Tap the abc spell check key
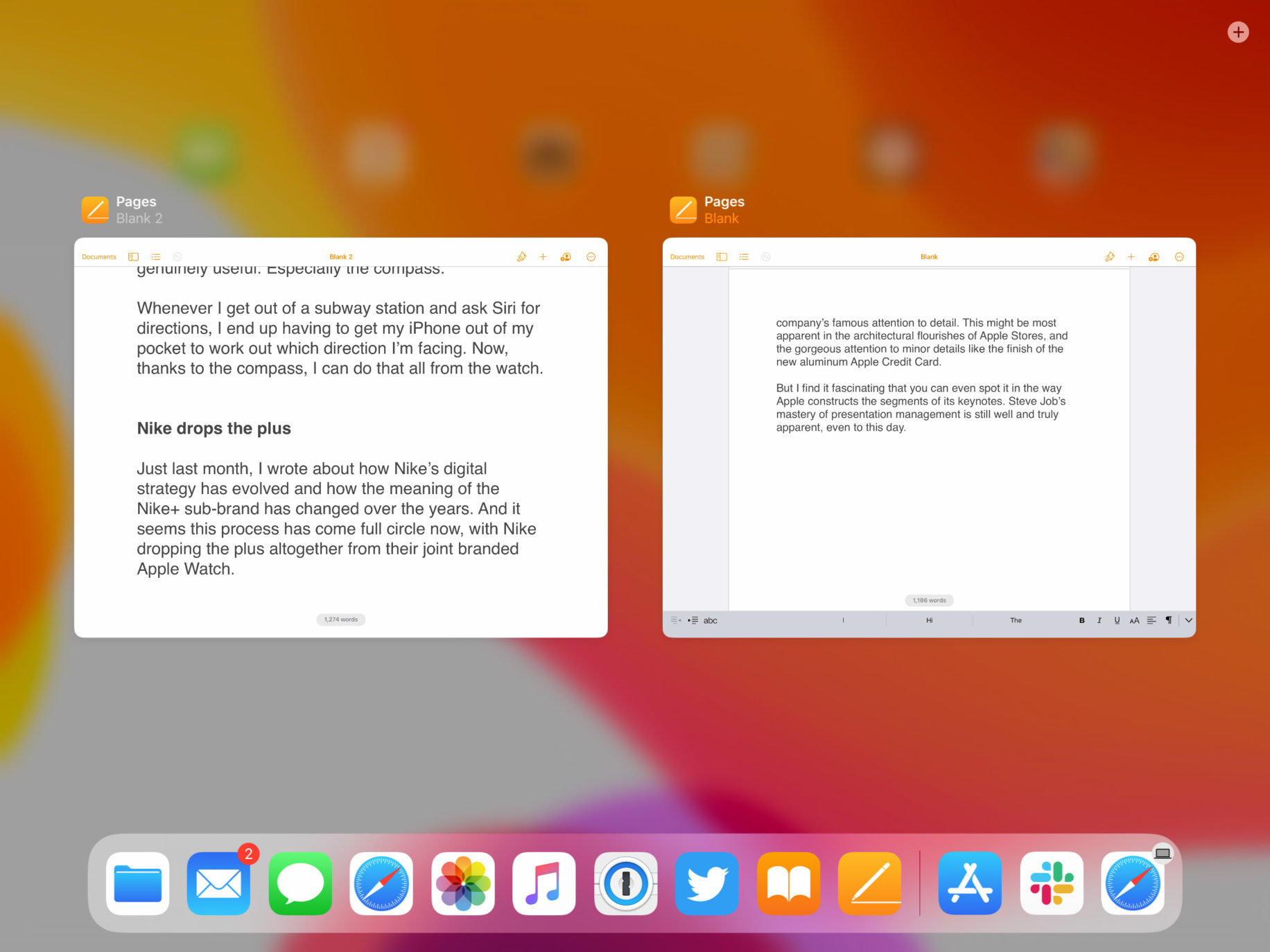The height and width of the screenshot is (952, 1270). 710,620
